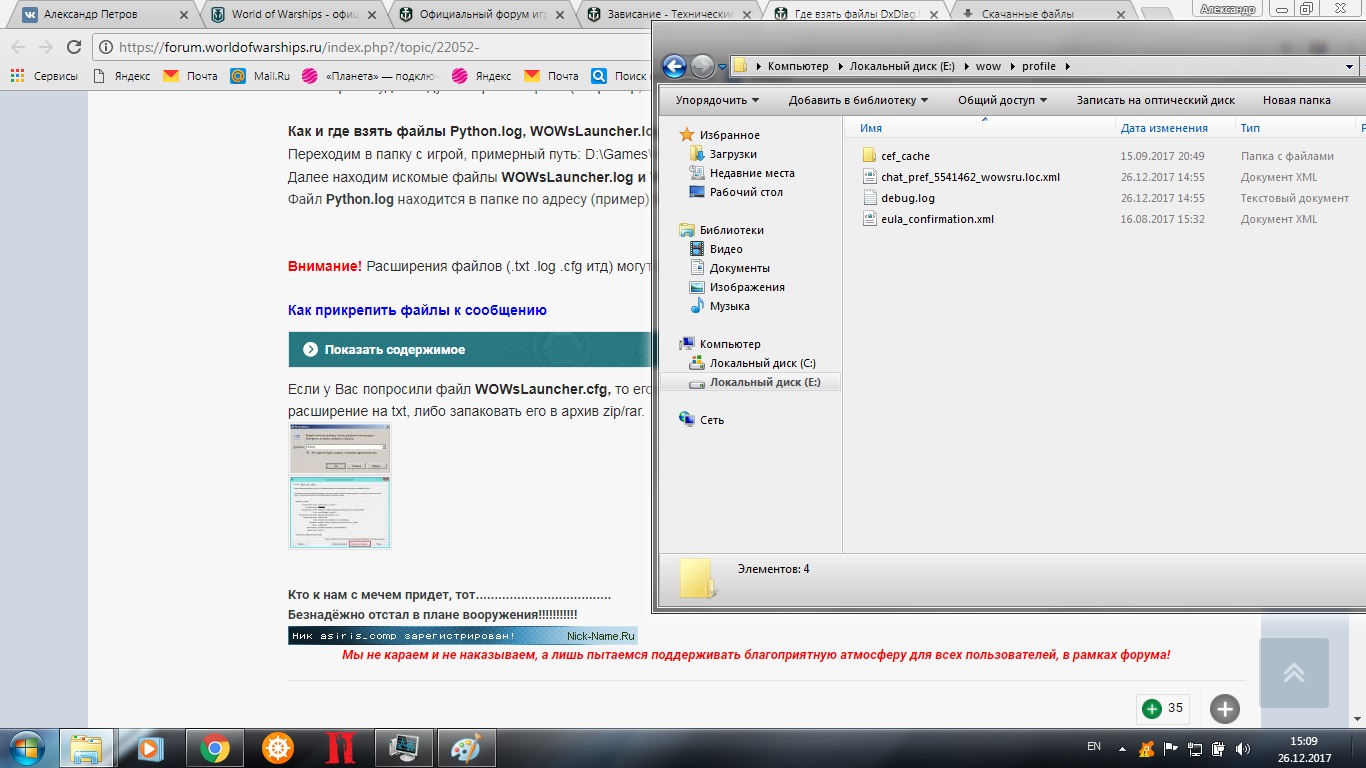Click the scroll-to-top double chevron button
Viewport: 1366px width, 768px height.
1294,673
